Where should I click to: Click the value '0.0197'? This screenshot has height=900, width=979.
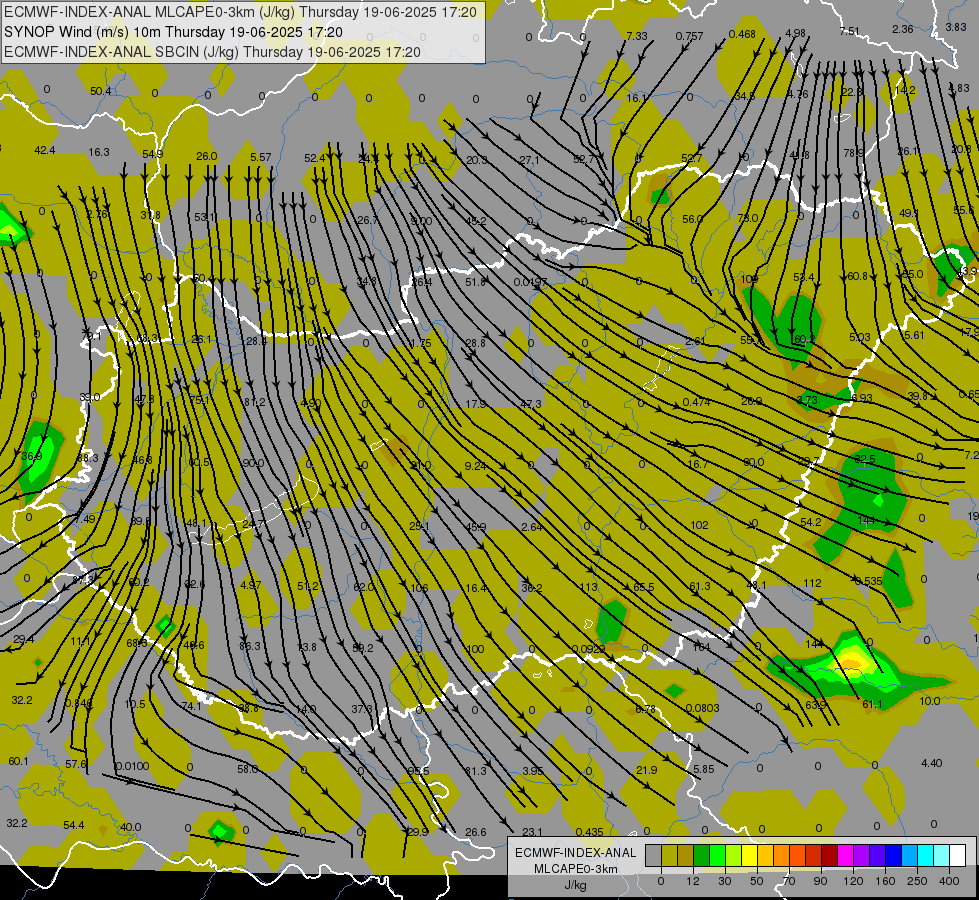pyautogui.click(x=530, y=282)
